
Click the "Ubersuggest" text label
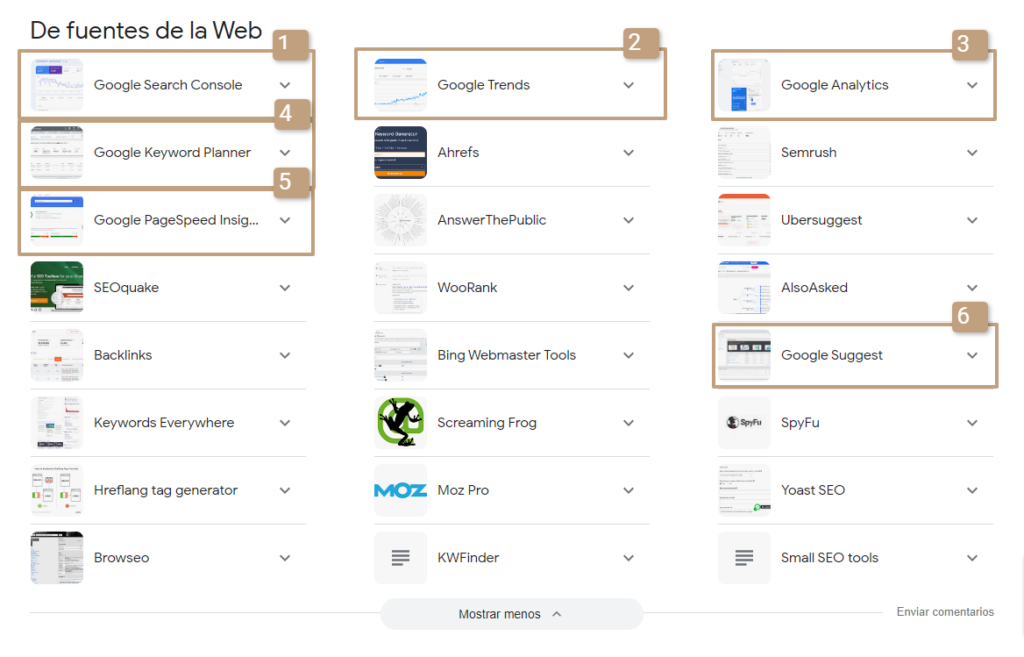click(822, 221)
